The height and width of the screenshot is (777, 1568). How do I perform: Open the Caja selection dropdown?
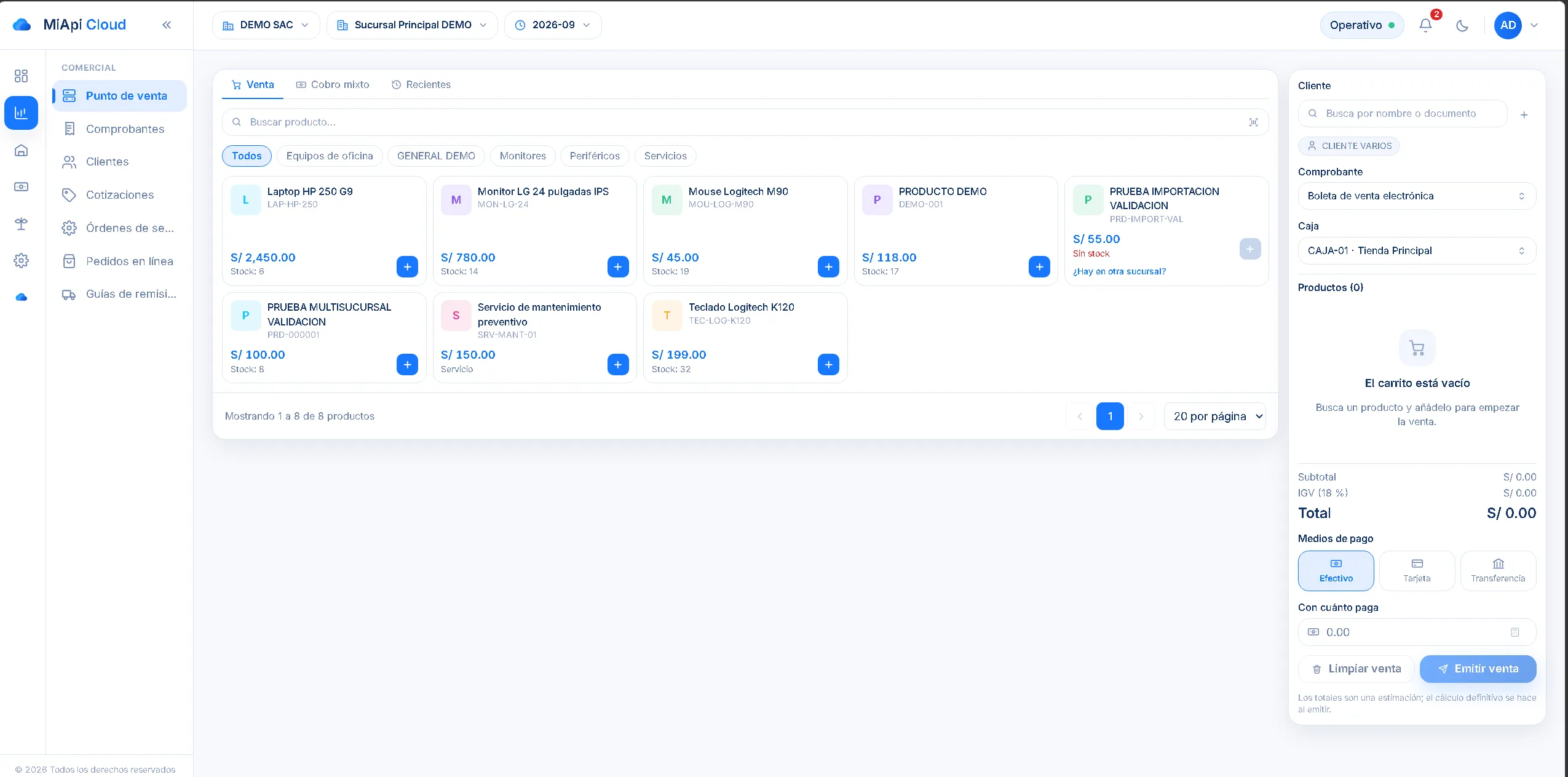1417,251
